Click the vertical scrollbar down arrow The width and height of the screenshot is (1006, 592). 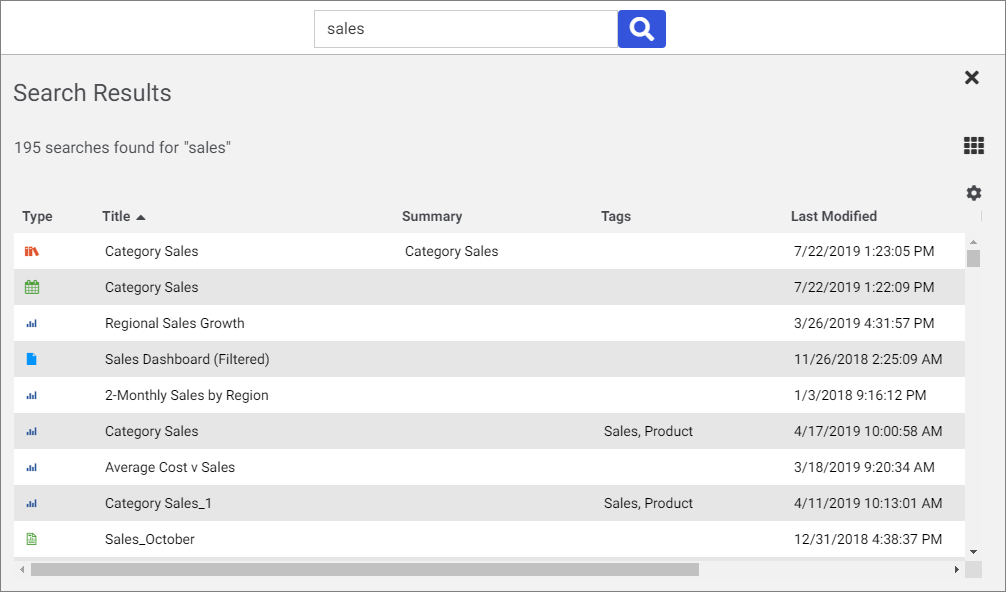click(x=973, y=551)
